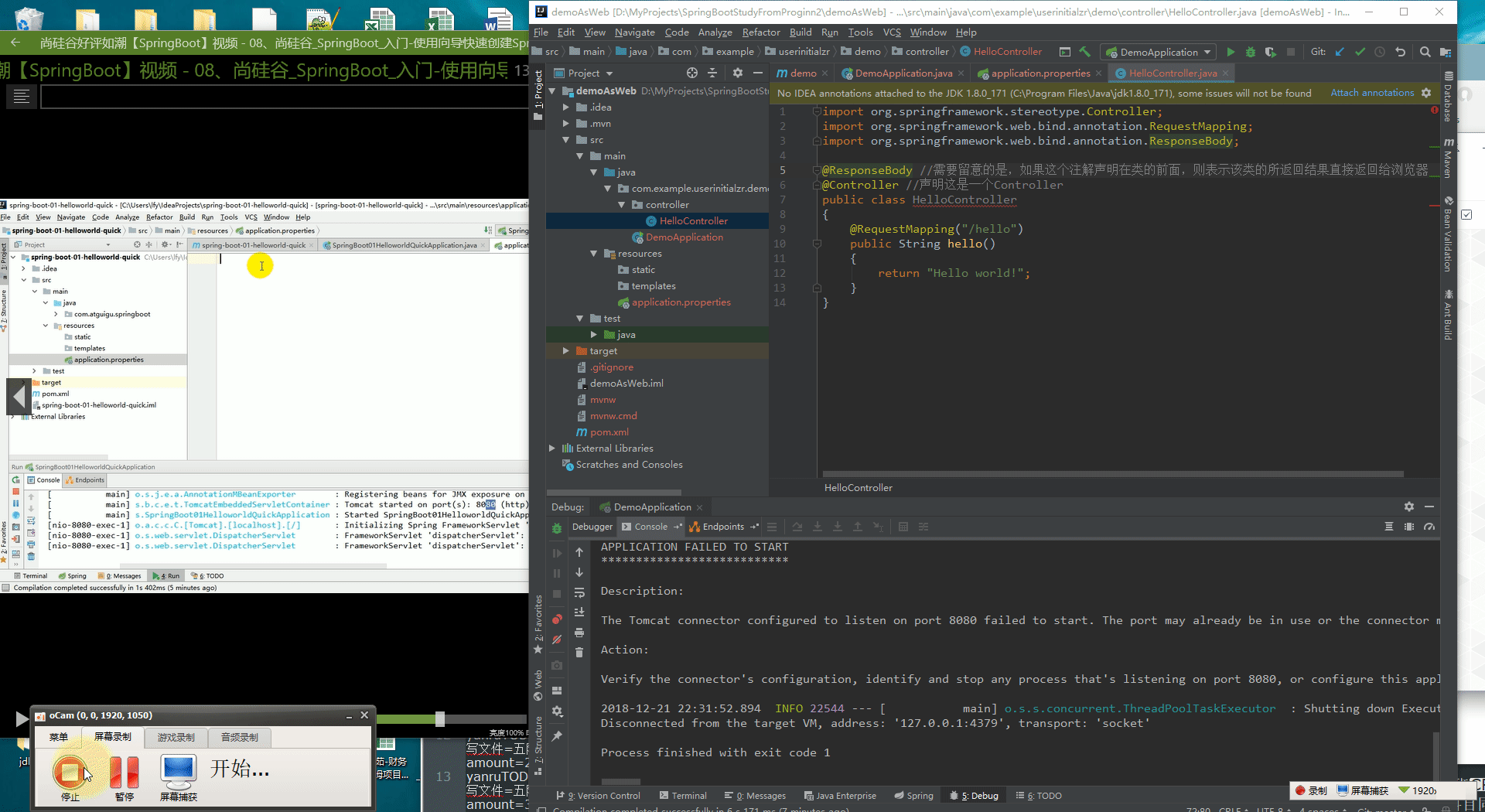Click the locate file crosshair in Project panel
Image resolution: width=1485 pixels, height=812 pixels.
[x=692, y=73]
